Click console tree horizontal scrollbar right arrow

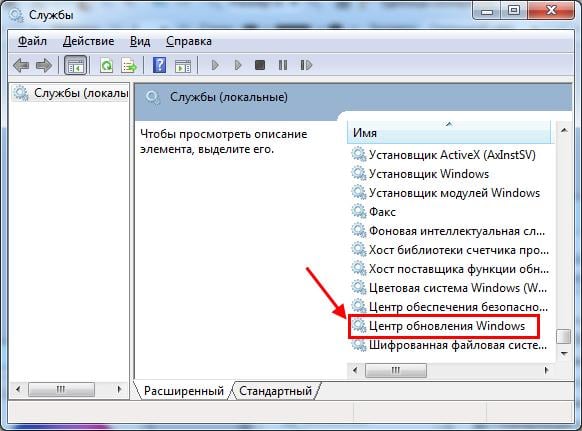pos(119,389)
